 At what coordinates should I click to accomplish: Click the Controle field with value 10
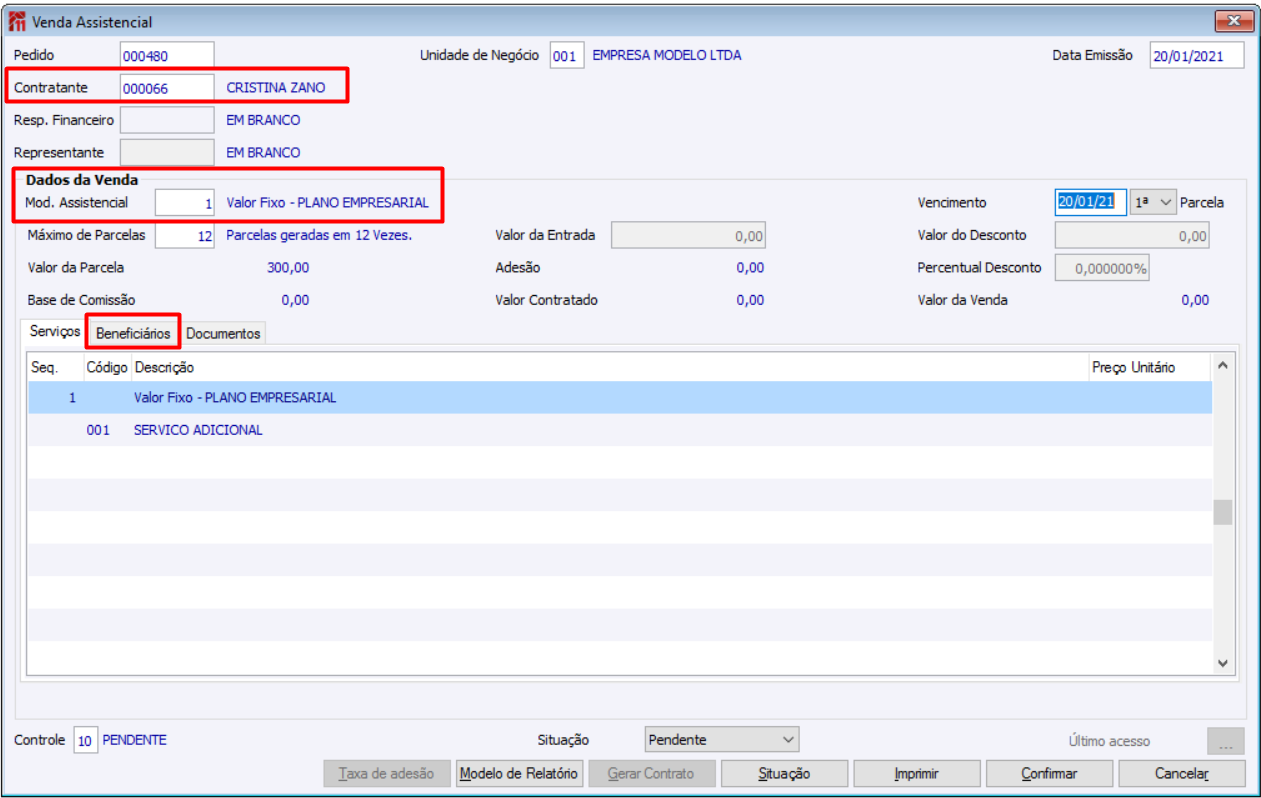coord(85,740)
